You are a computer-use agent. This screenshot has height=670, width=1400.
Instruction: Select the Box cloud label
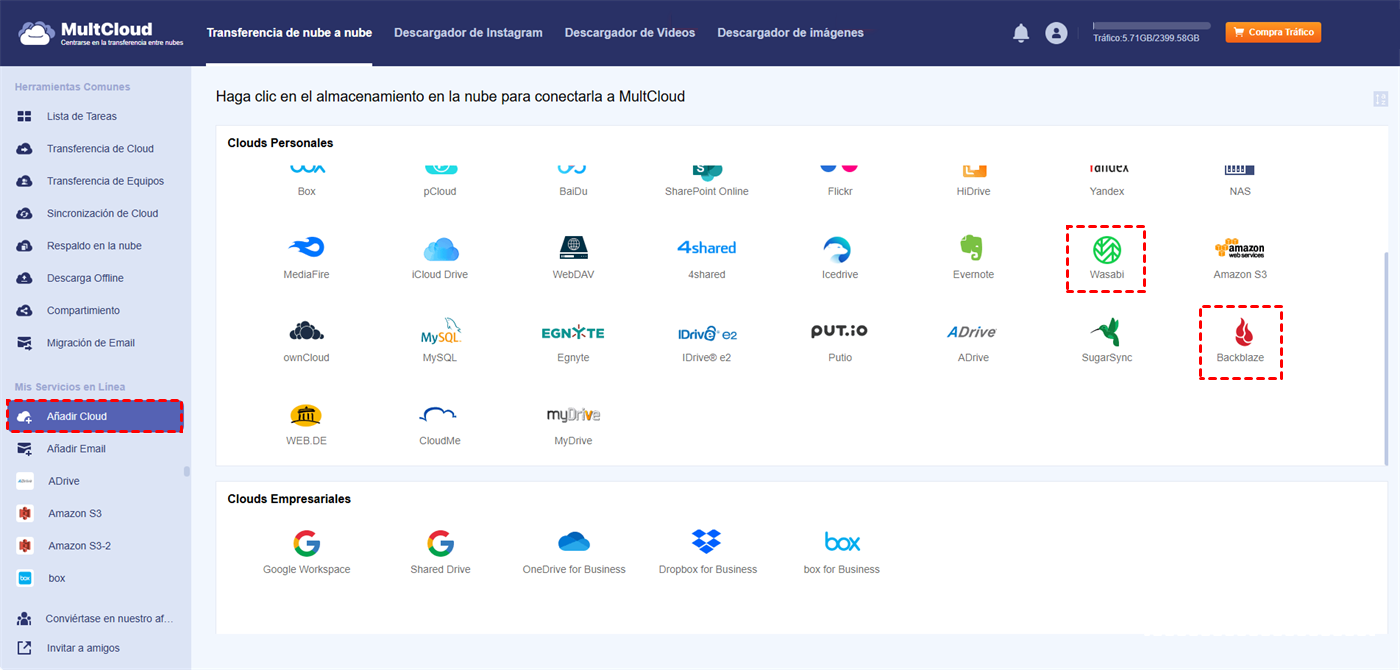click(306, 191)
